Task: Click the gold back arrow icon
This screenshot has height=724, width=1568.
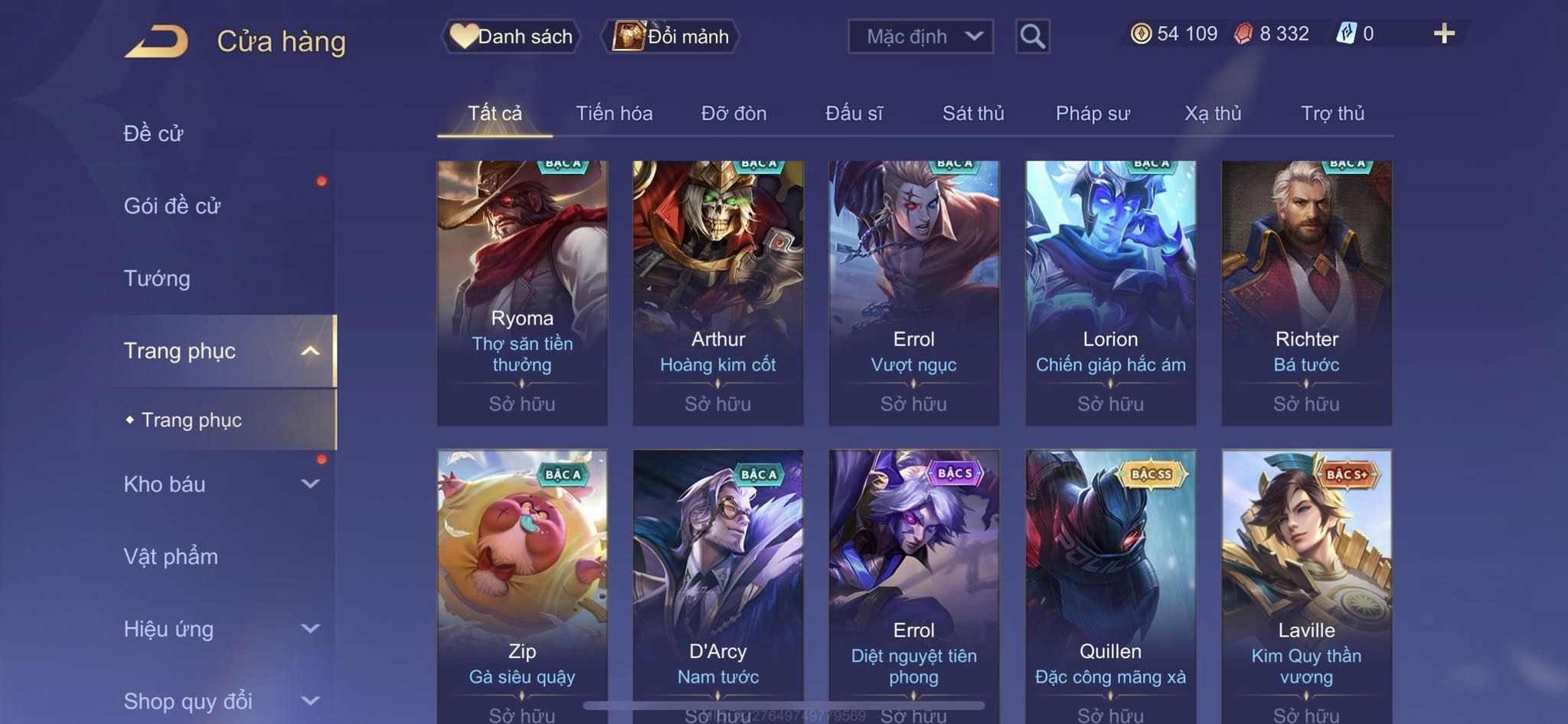Action: tap(156, 41)
